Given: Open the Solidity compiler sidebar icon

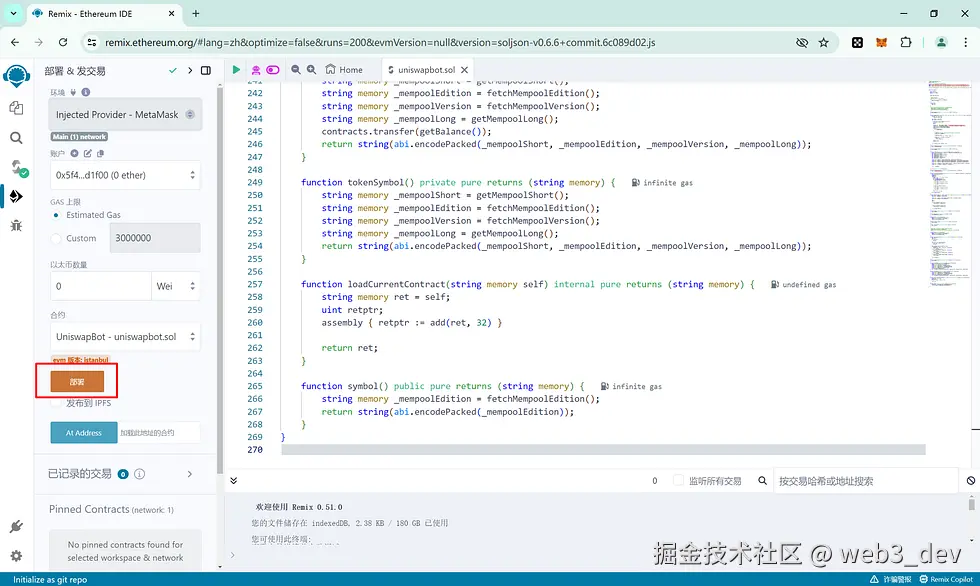Looking at the screenshot, I should pos(18,167).
